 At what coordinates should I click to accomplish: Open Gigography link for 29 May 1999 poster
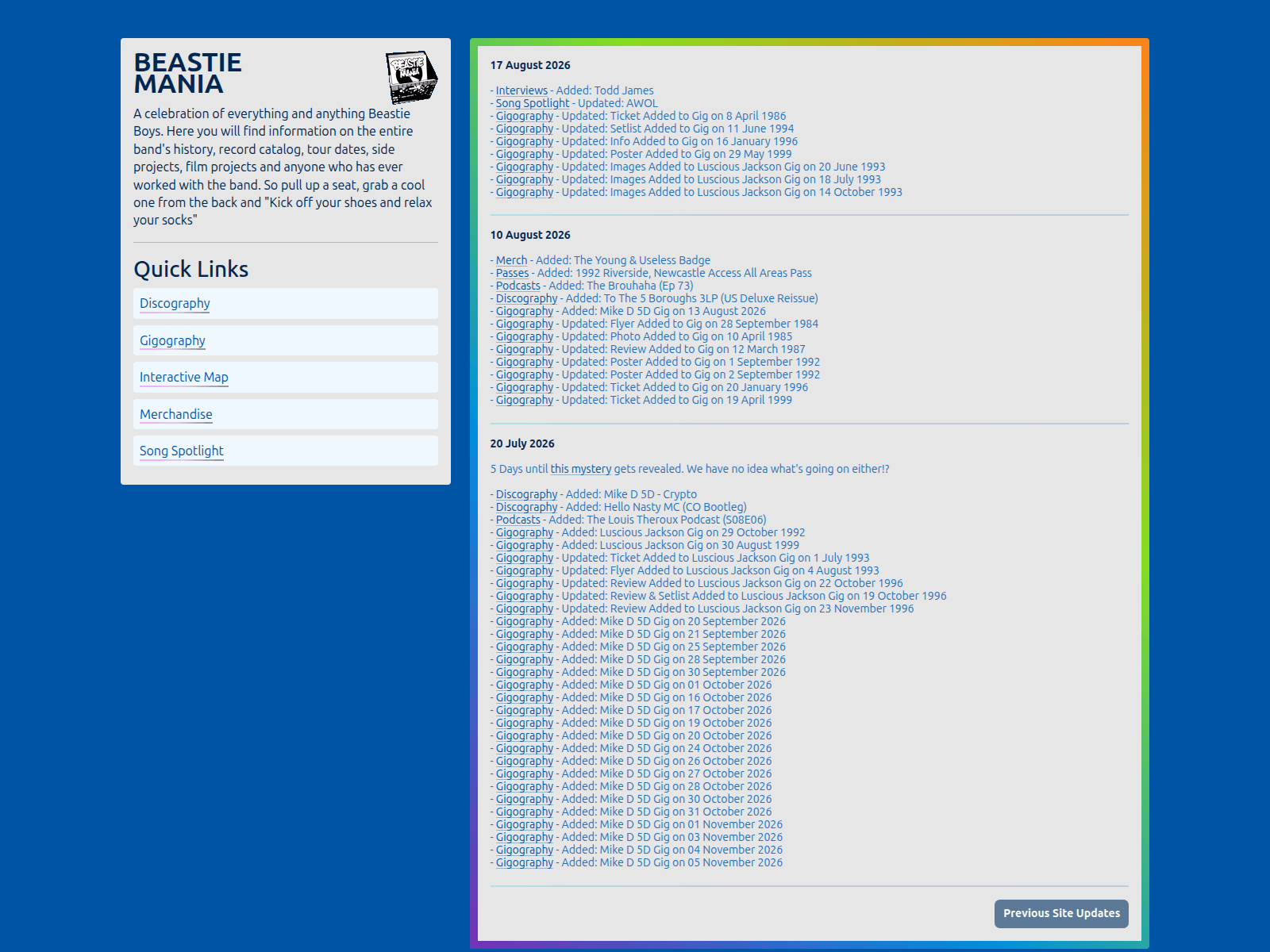pos(525,154)
